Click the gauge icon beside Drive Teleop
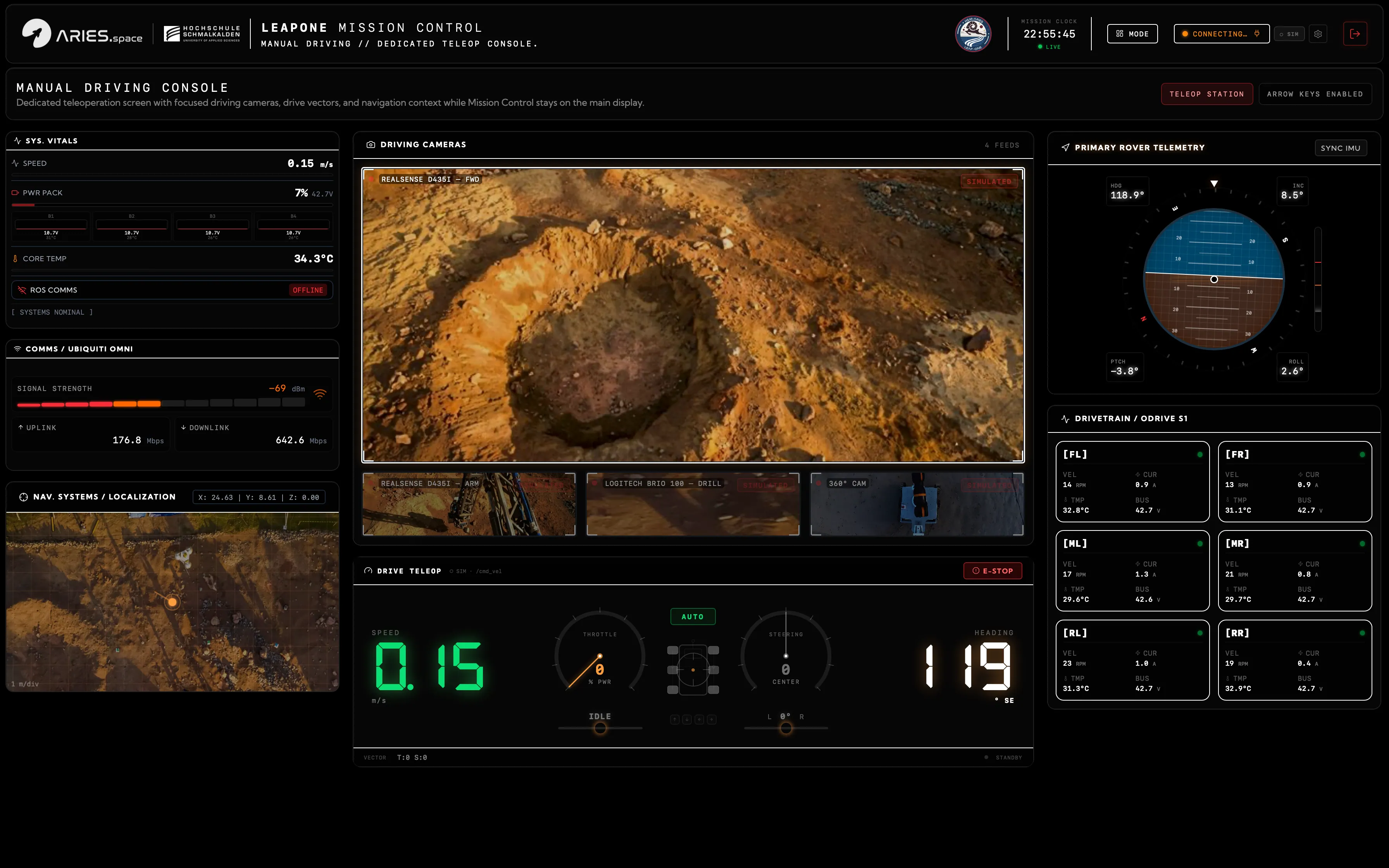This screenshot has width=1389, height=868. coord(368,571)
